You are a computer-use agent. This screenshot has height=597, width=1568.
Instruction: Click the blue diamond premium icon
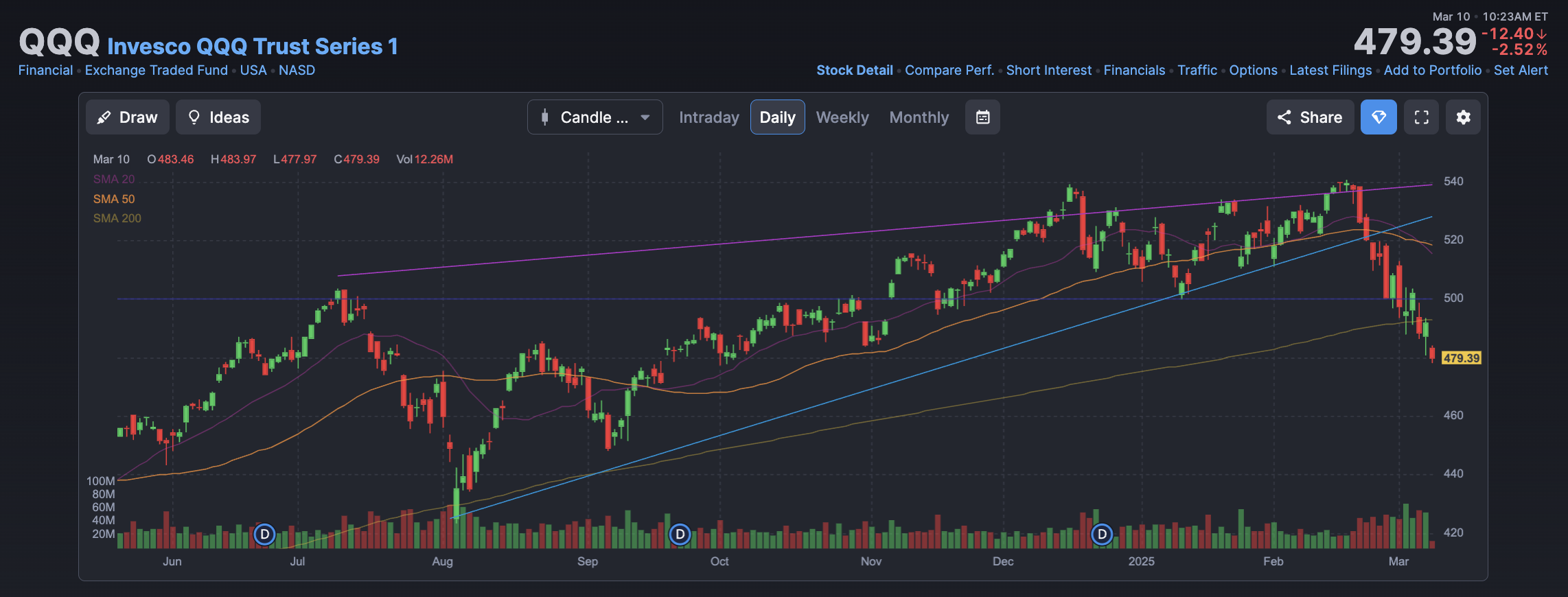tap(1379, 117)
